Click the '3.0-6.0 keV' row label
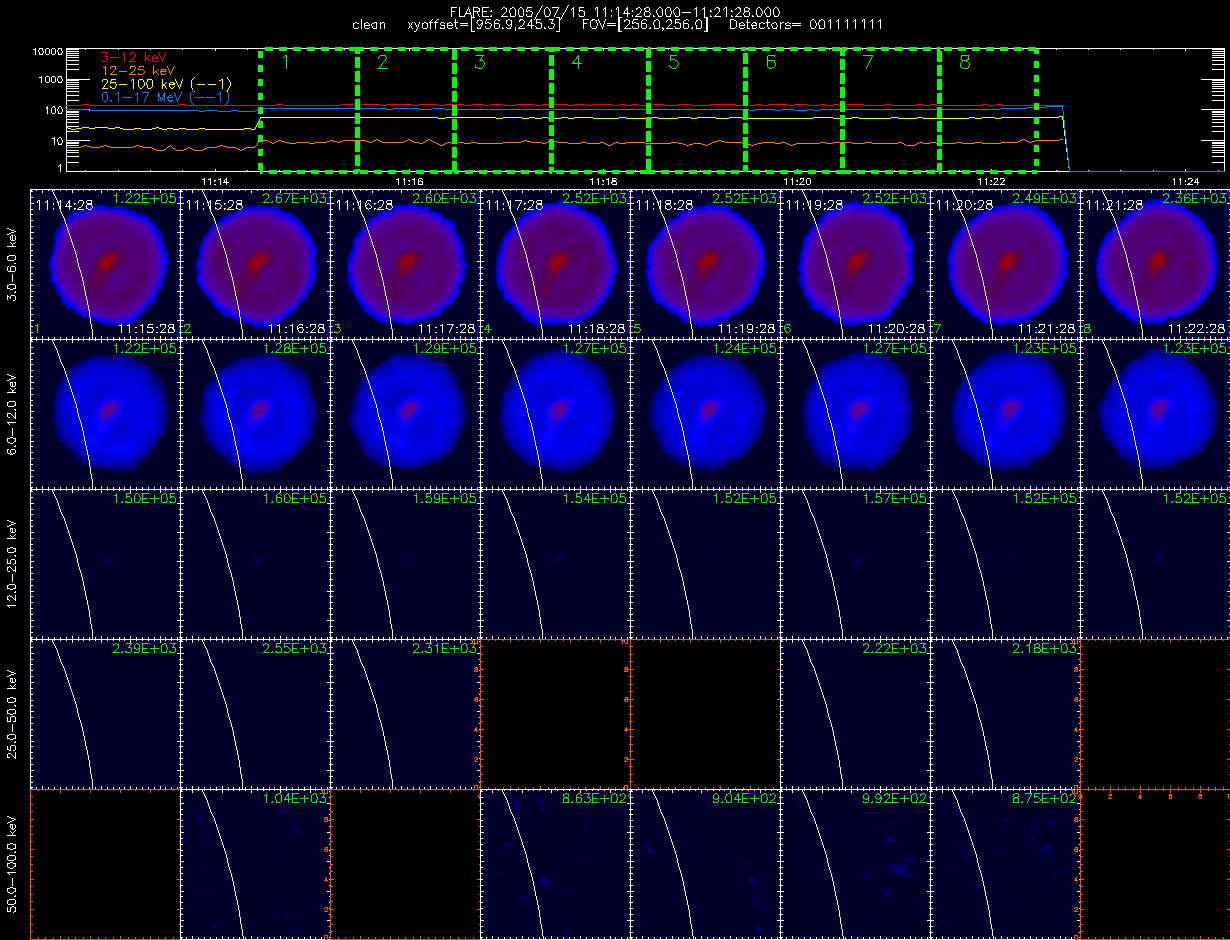The width and height of the screenshot is (1230, 940). click(13, 263)
